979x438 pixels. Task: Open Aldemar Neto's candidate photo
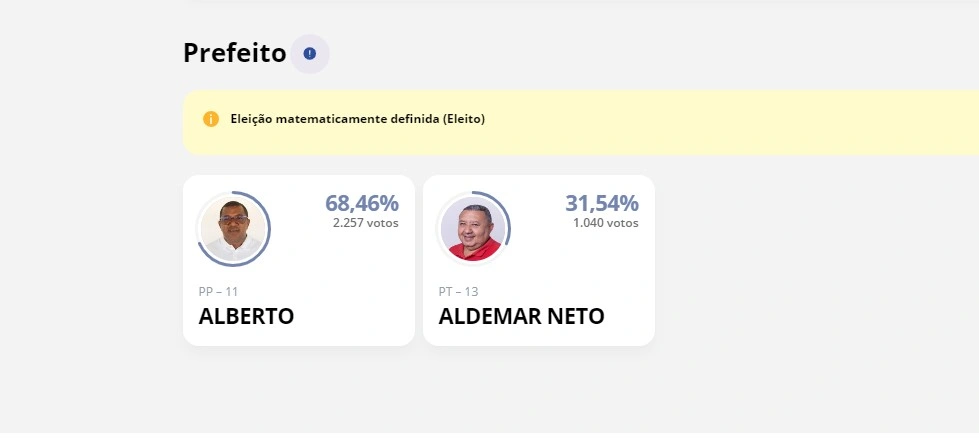474,229
